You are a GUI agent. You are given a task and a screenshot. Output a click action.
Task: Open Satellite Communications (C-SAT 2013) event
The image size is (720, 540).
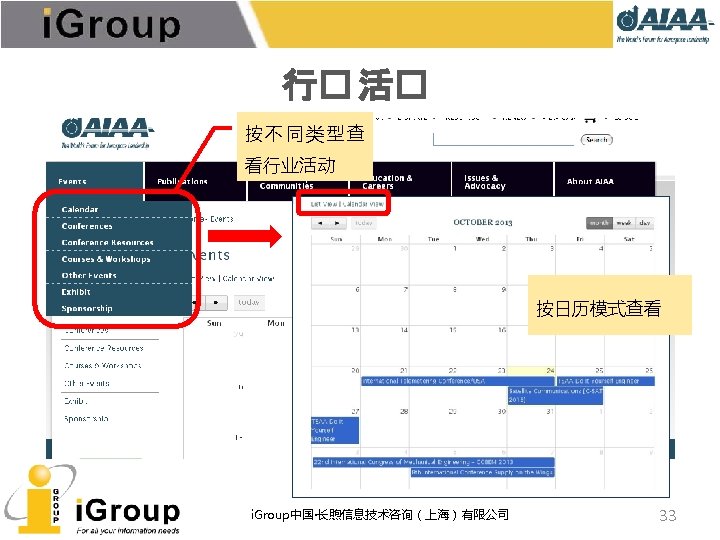pos(555,395)
